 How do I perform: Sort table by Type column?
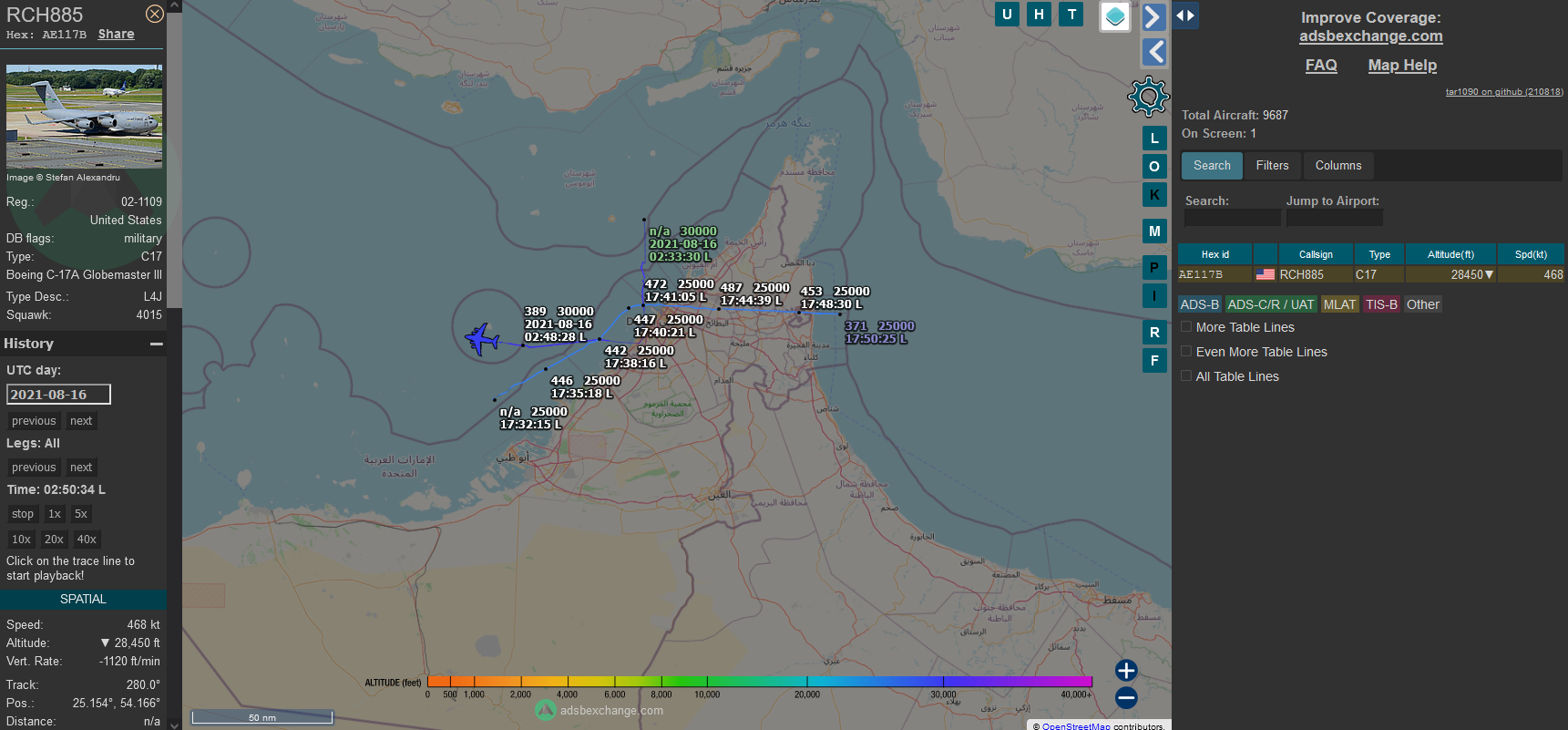pos(1379,254)
